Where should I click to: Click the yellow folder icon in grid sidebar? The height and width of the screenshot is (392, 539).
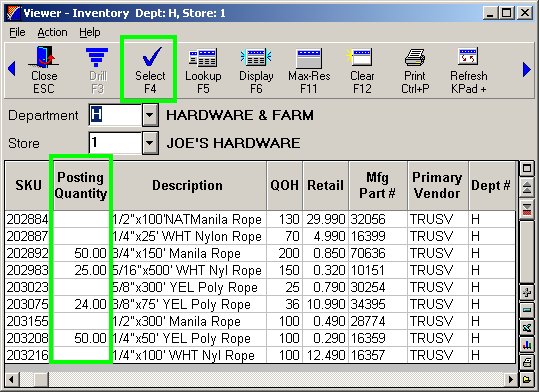point(527,379)
